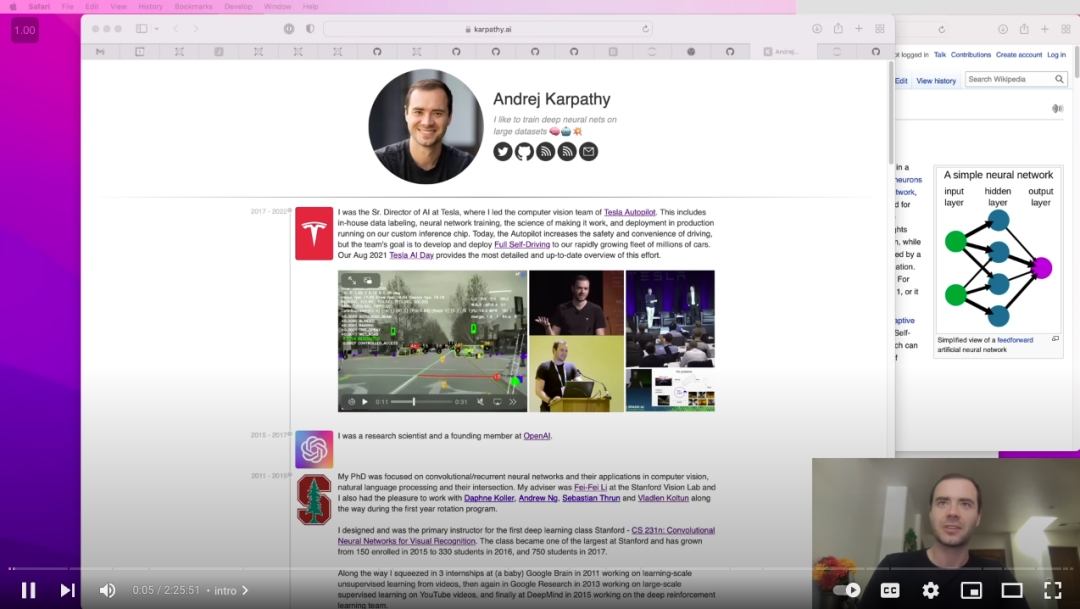Follow the Tesla Autopilot link
The image size is (1080, 609).
pos(630,212)
